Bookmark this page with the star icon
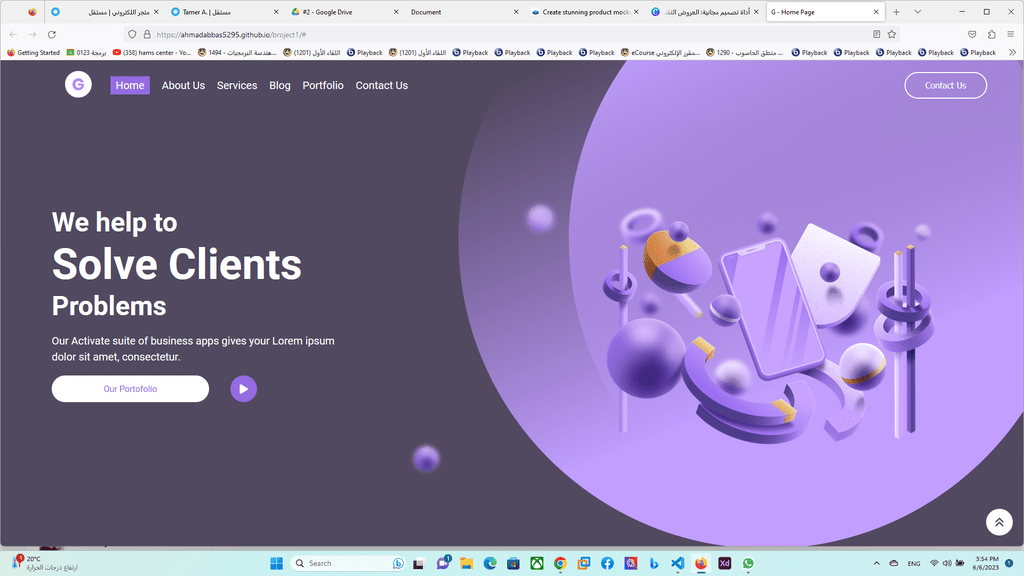Viewport: 1024px width, 576px height. click(891, 34)
